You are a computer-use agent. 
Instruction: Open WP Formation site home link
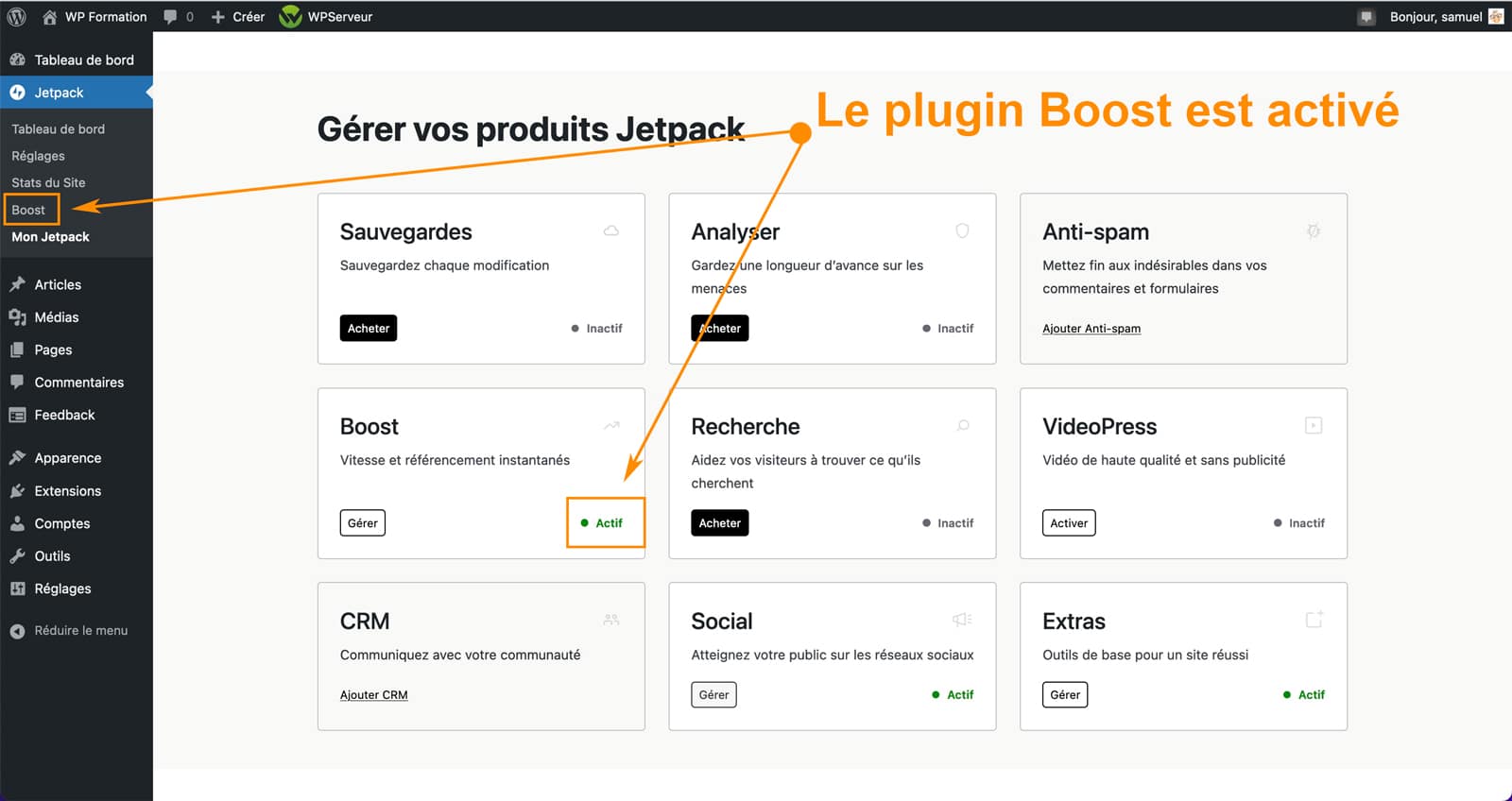(94, 16)
